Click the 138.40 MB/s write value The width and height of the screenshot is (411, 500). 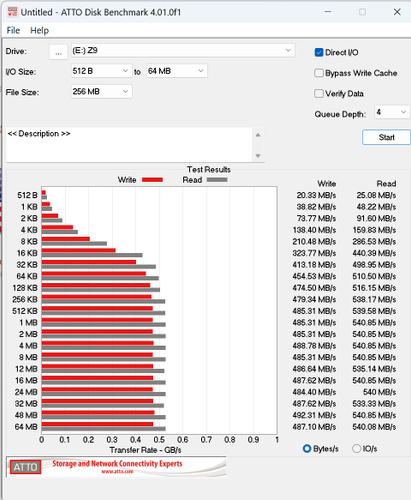(314, 230)
